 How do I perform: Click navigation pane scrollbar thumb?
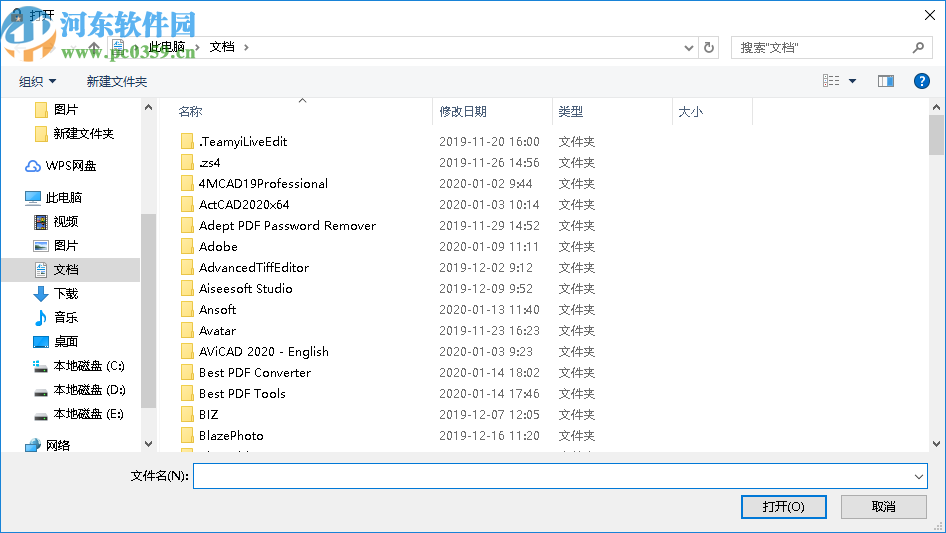[x=148, y=311]
